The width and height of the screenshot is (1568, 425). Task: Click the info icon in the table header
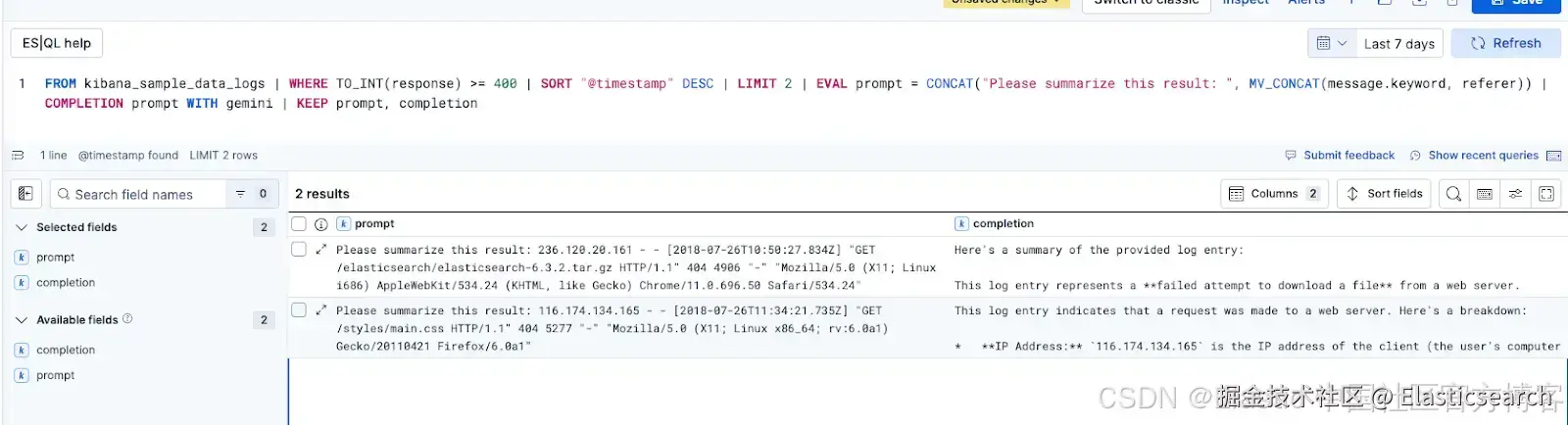tap(320, 224)
